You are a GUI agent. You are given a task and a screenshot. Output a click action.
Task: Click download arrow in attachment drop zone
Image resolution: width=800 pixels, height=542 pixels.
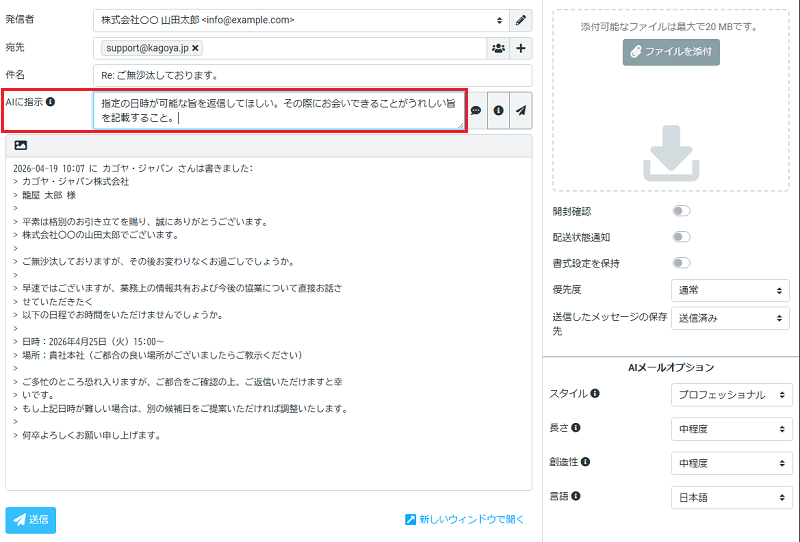671,153
